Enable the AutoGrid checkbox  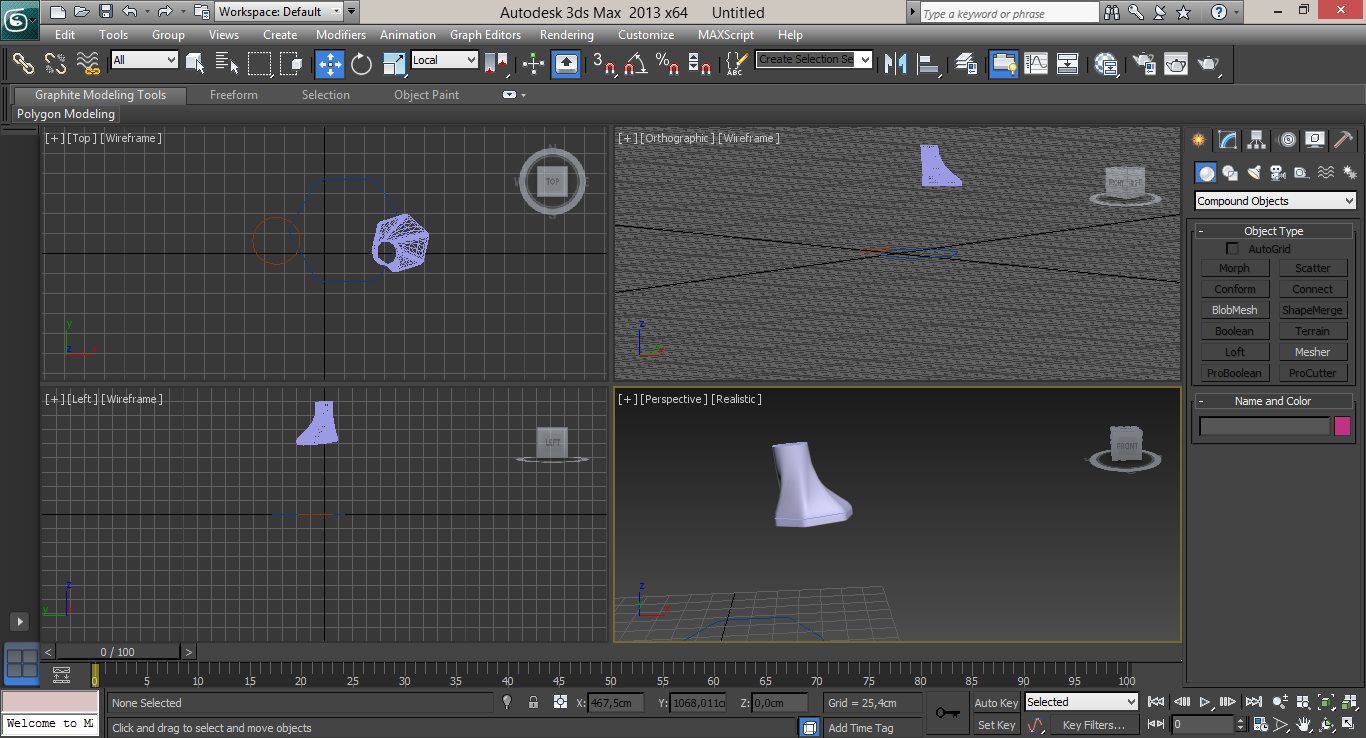(1232, 249)
